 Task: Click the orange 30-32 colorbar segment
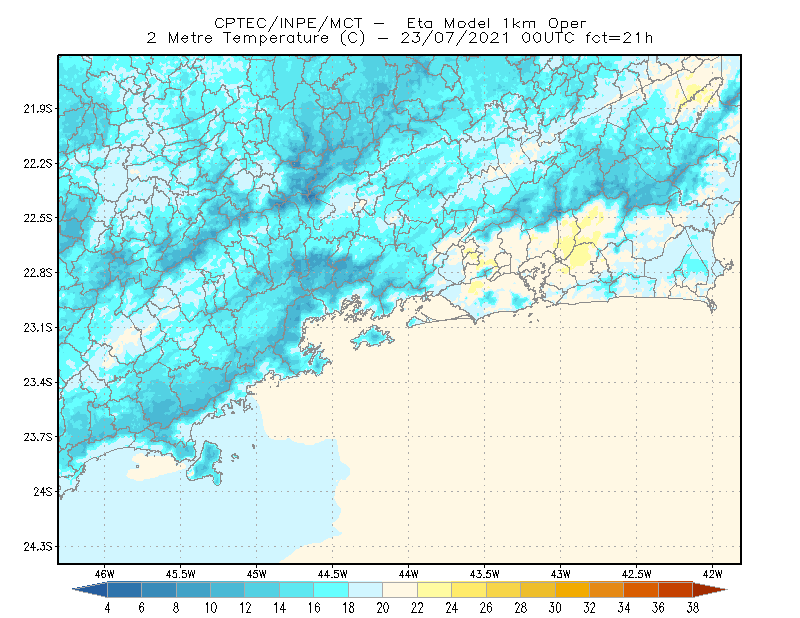(572, 590)
